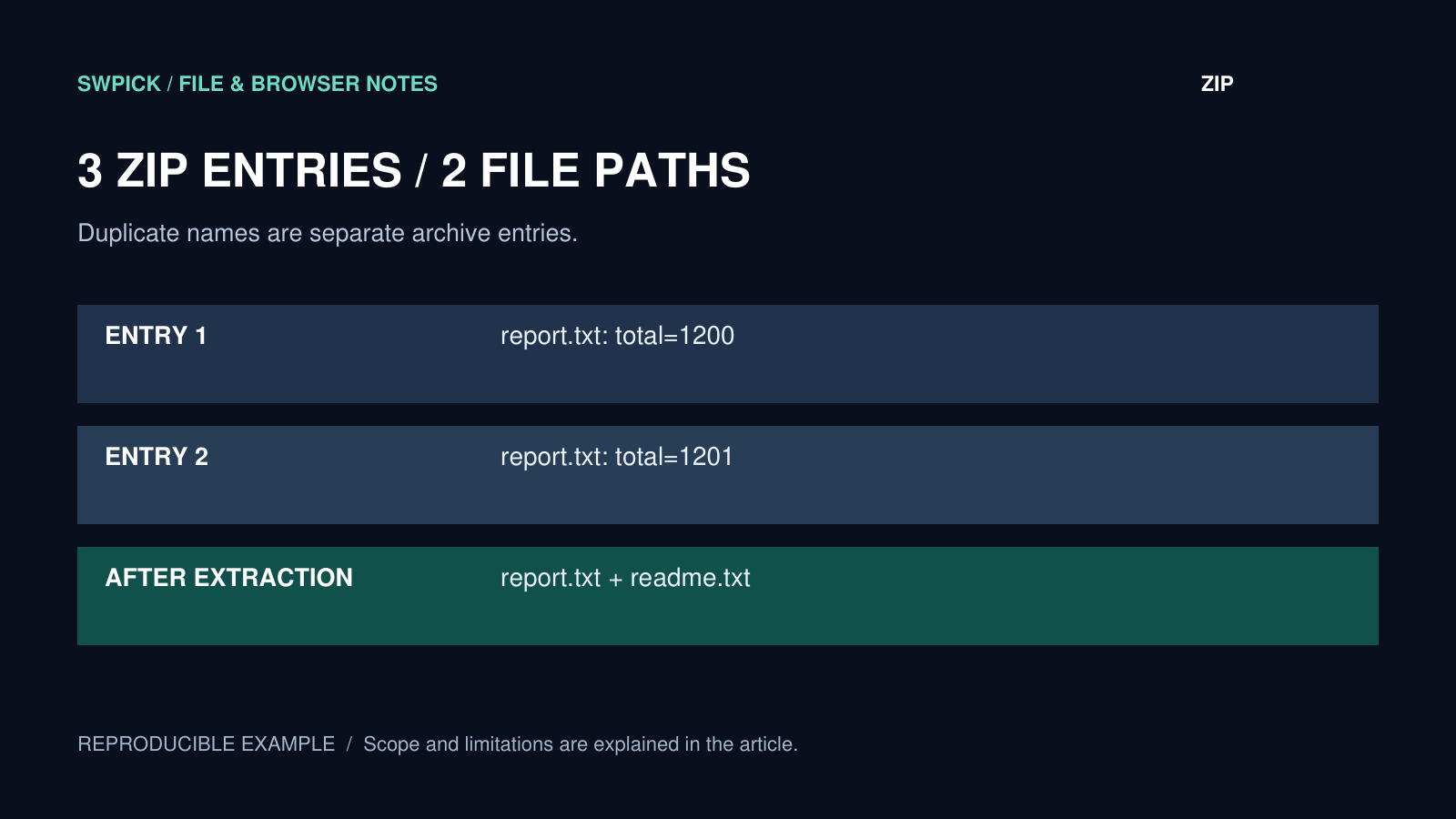Click the scope and limitations footer note
The width and height of the screenshot is (1456, 819).
pyautogui.click(x=581, y=744)
